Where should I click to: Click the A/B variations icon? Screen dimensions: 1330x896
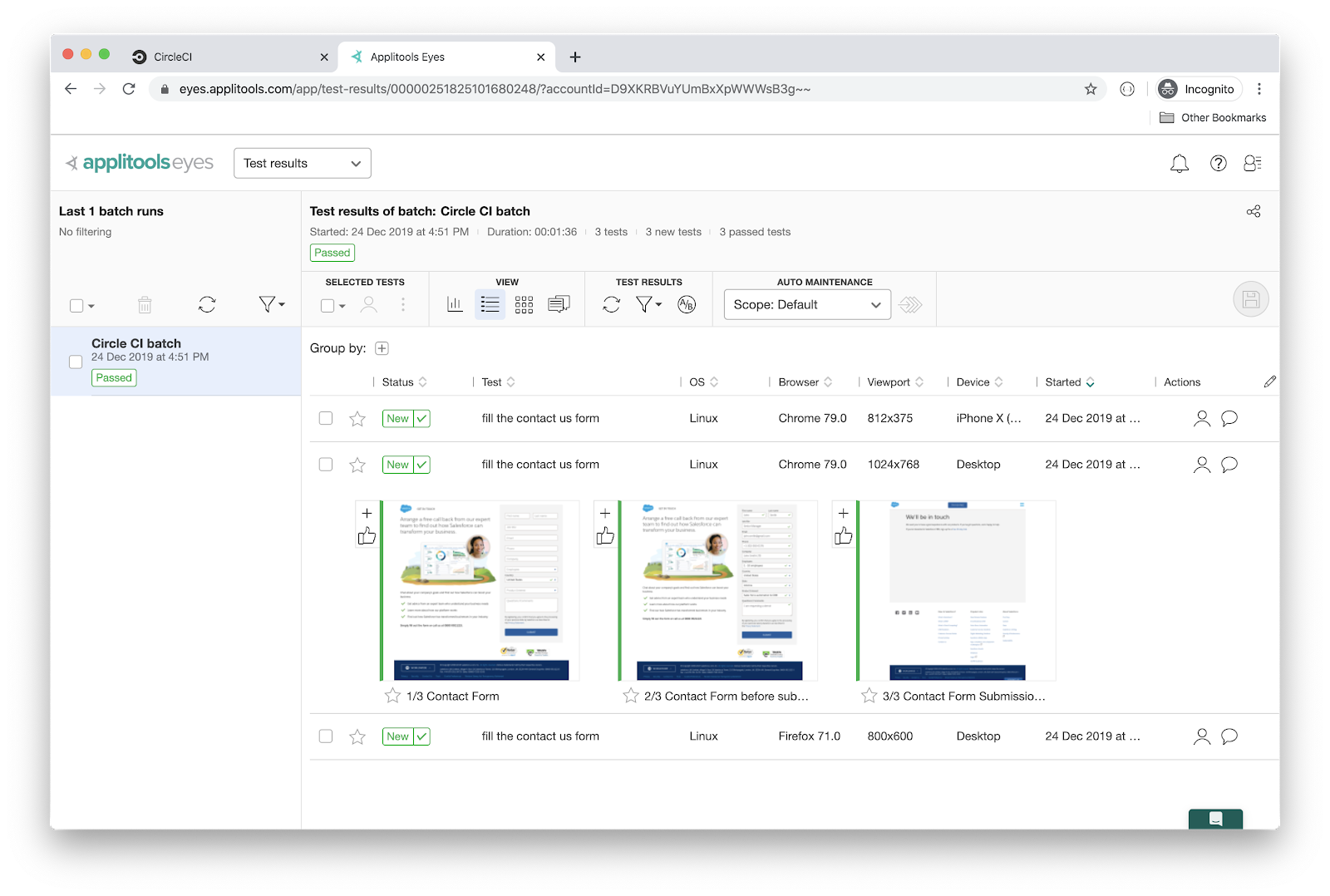click(687, 305)
